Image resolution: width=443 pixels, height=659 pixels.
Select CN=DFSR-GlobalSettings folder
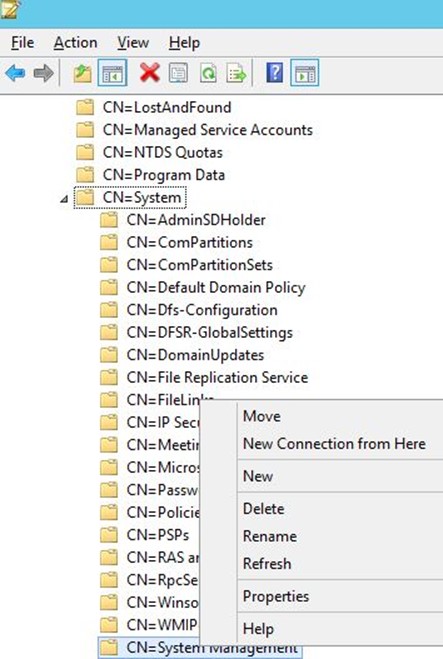[x=209, y=332]
